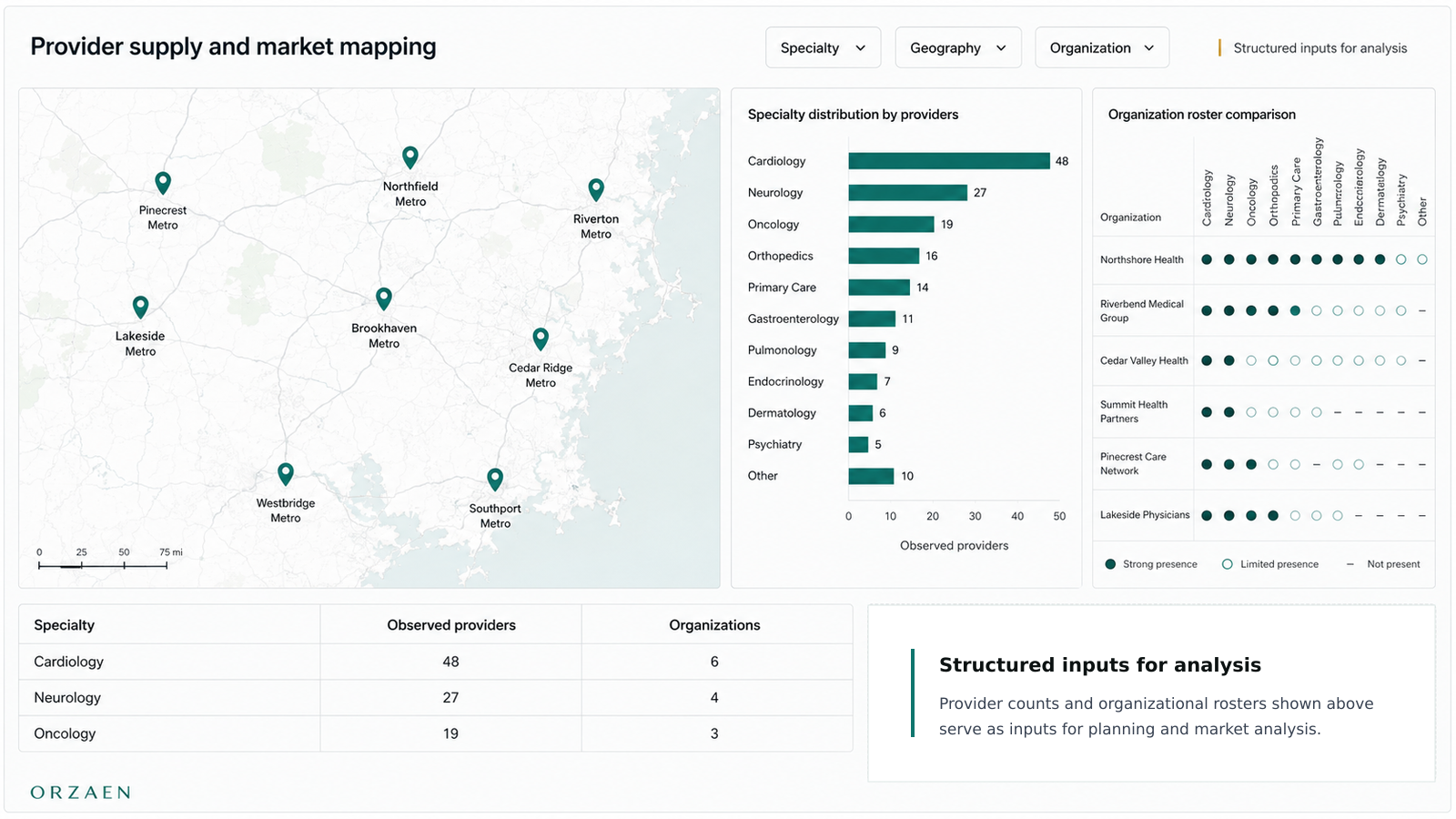Click the Limited presence legend icon

pos(1227,564)
